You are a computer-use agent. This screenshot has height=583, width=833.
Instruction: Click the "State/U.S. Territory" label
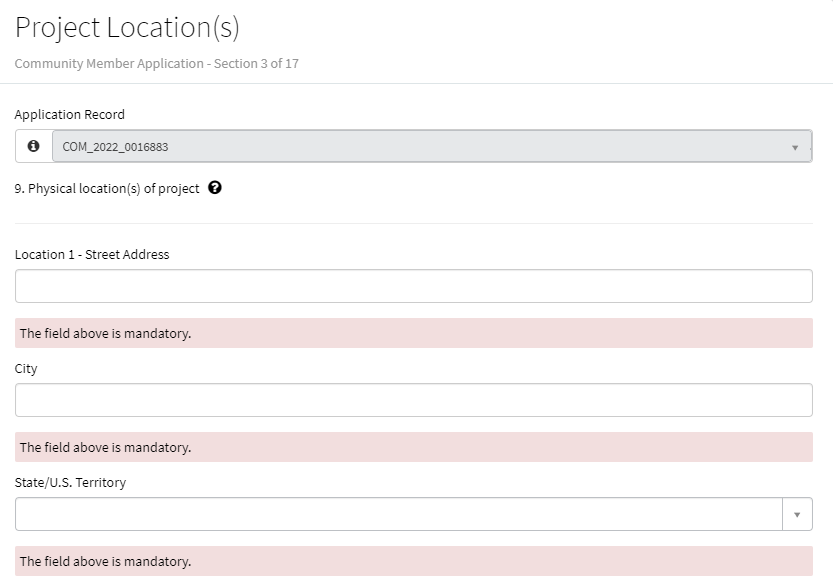(x=70, y=482)
